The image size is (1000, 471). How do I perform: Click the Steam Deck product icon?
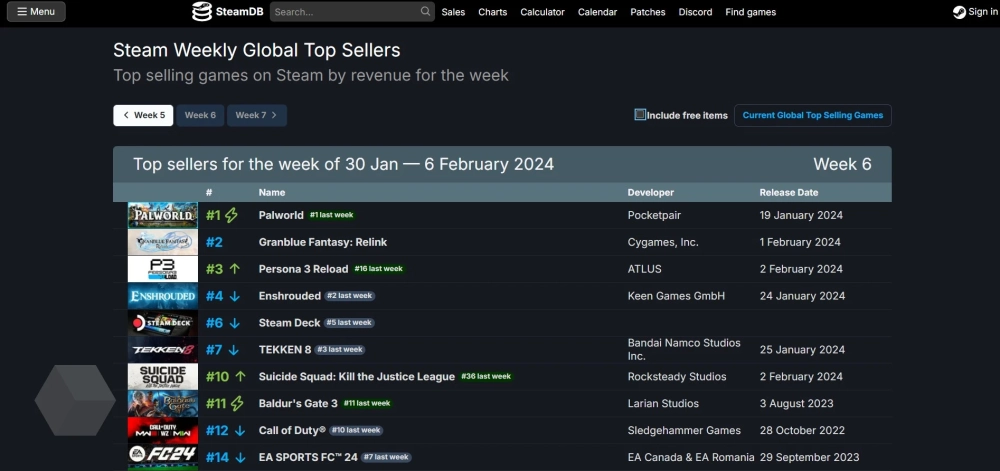click(163, 323)
